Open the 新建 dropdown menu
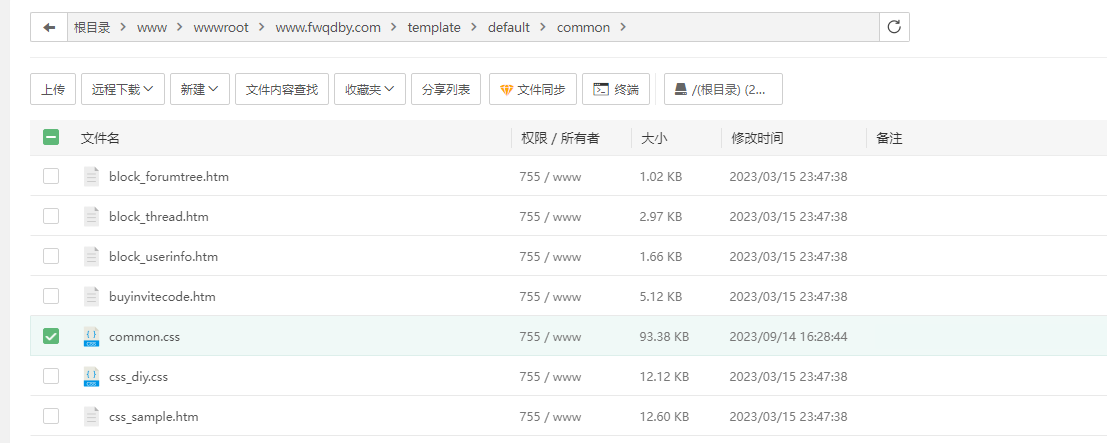 click(199, 89)
